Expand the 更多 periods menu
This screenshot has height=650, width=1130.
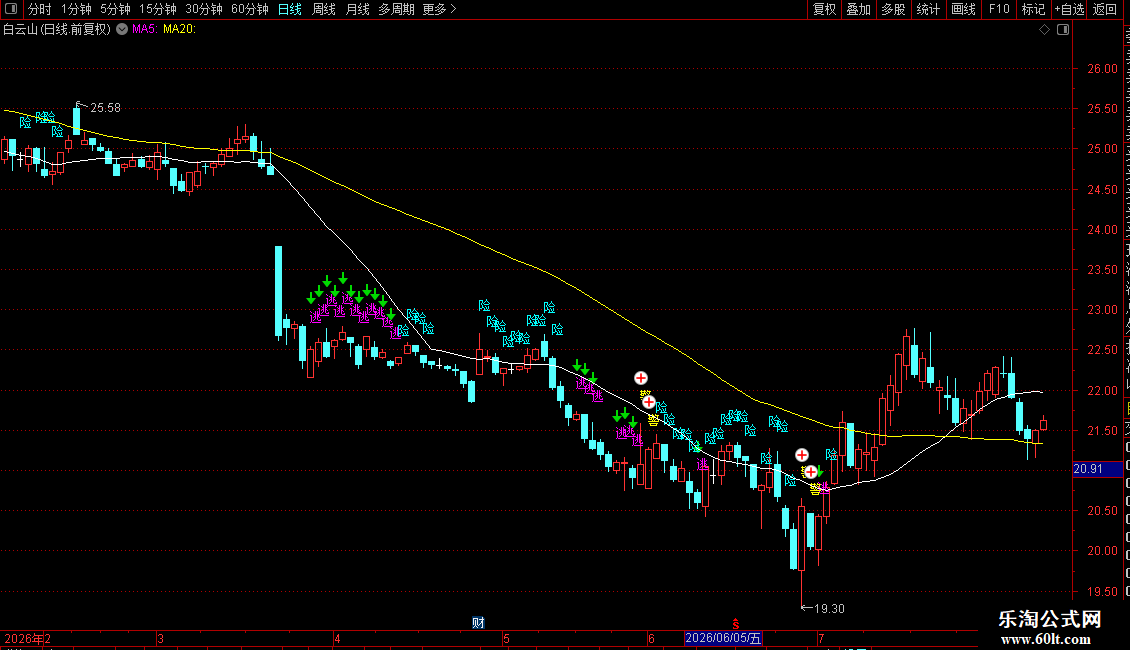pyautogui.click(x=439, y=9)
